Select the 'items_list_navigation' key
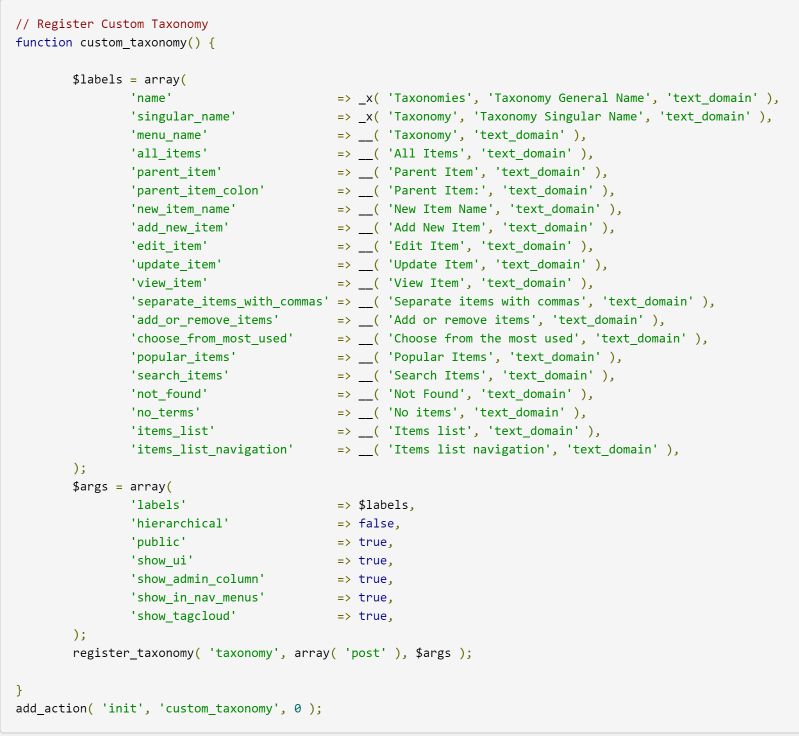Image resolution: width=799 pixels, height=736 pixels. (211, 449)
